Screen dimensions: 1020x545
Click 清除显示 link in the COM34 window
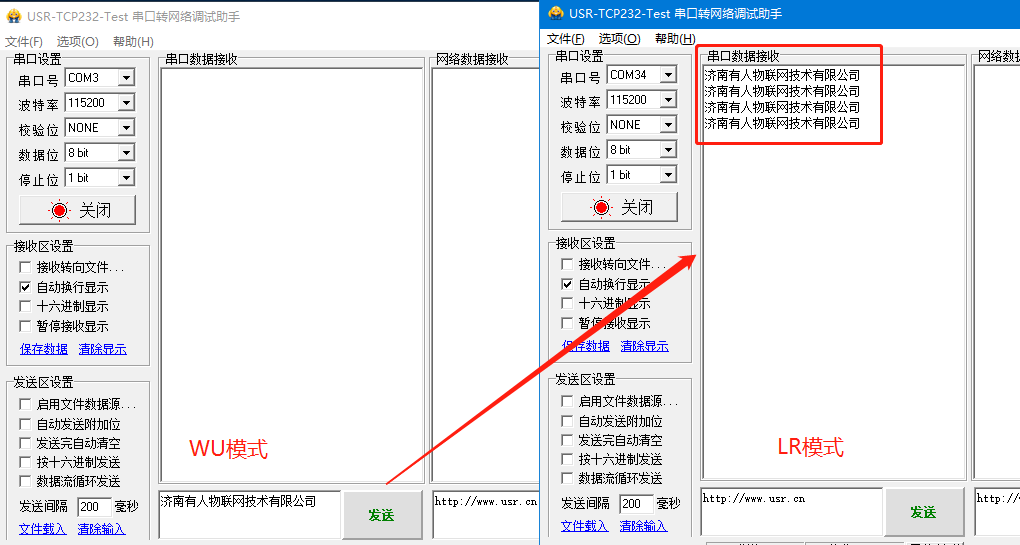644,346
